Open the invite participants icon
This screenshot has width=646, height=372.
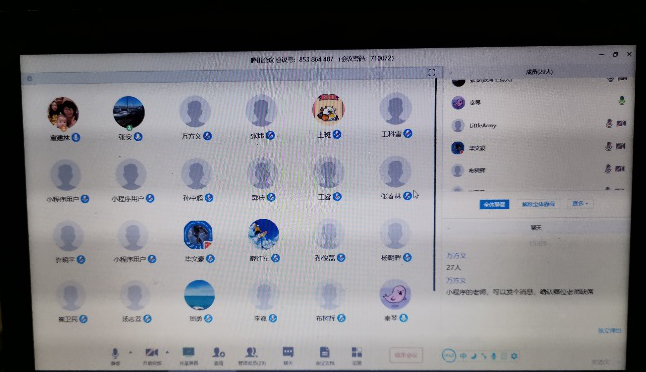tap(218, 353)
